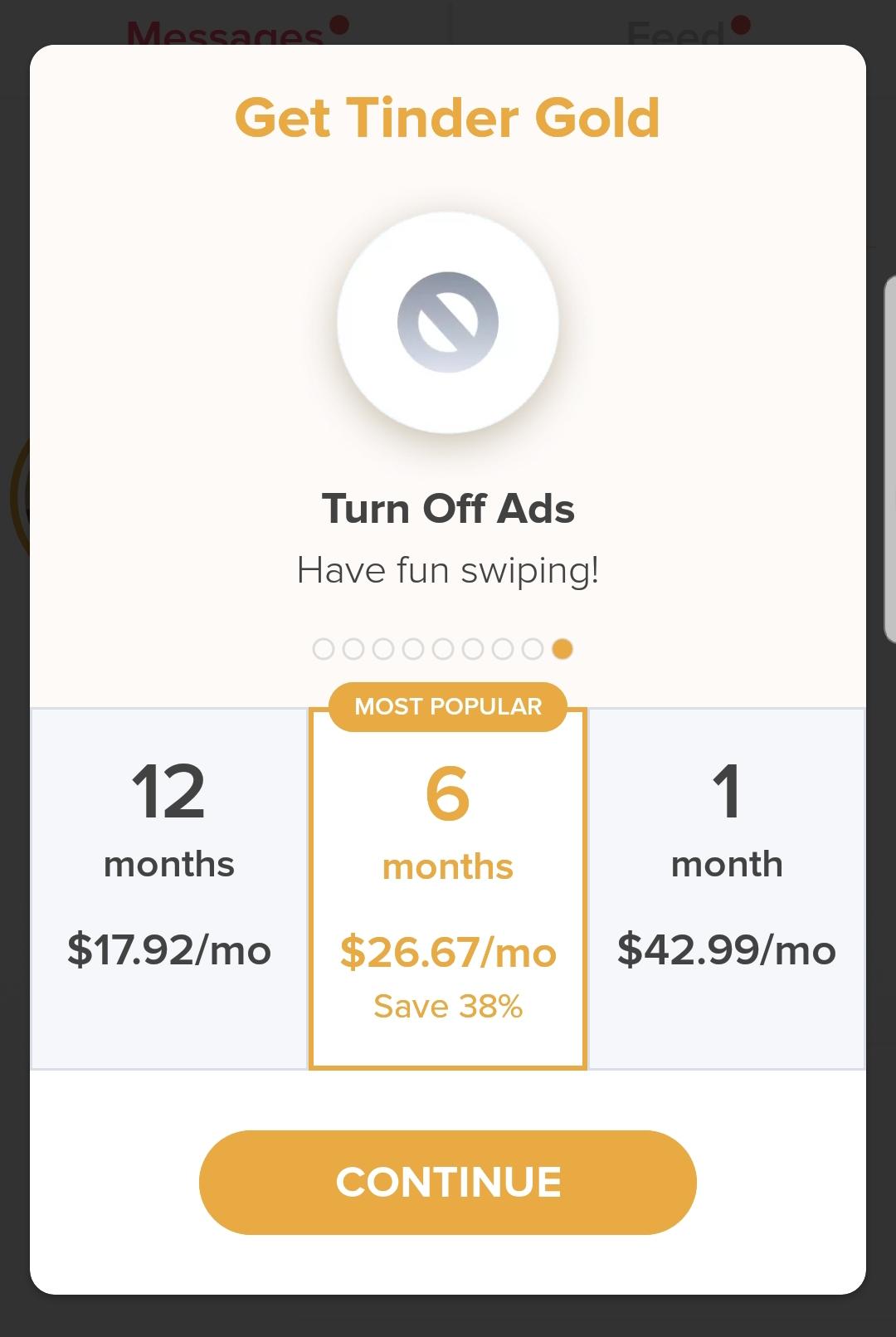Select the fifth carousel page dot

(x=443, y=649)
